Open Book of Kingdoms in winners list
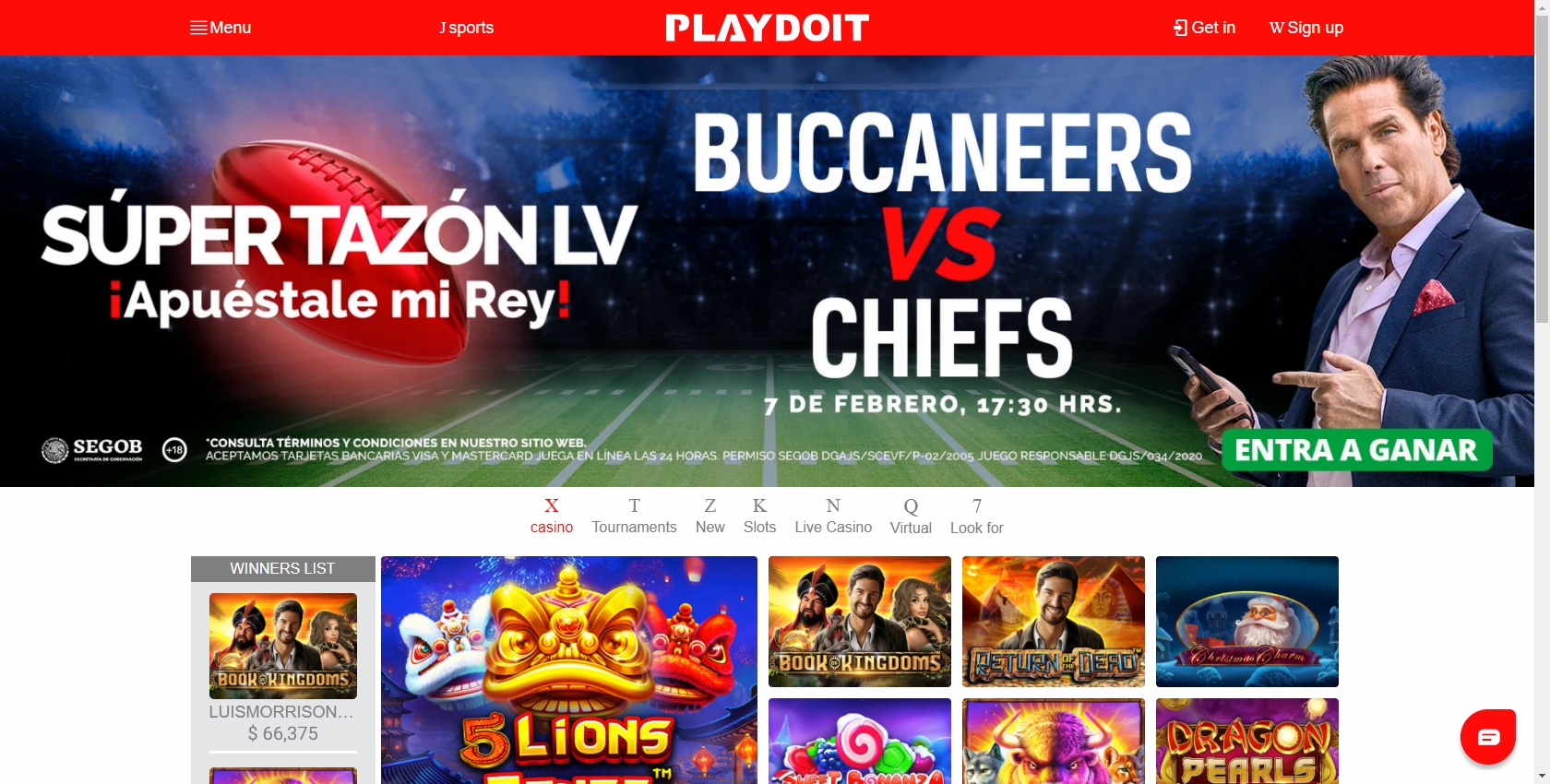The width and height of the screenshot is (1550, 784). (283, 646)
